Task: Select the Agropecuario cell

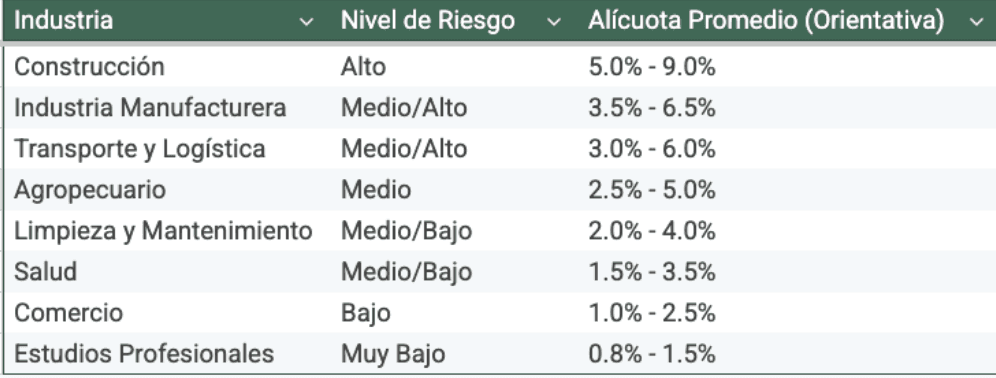Action: pyautogui.click(x=166, y=189)
